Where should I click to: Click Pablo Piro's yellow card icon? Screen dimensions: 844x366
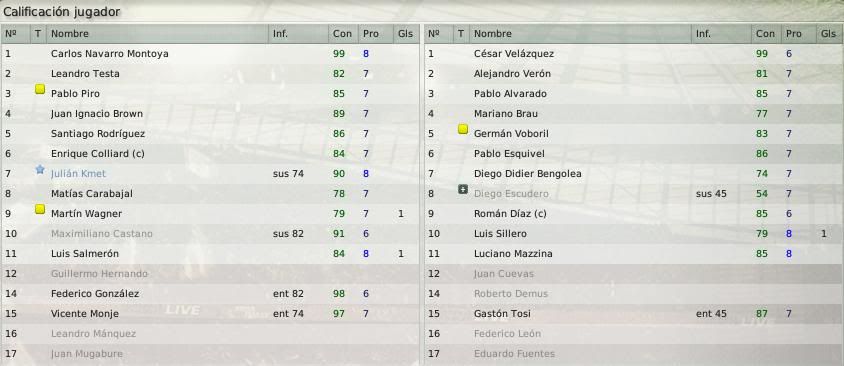pos(40,89)
